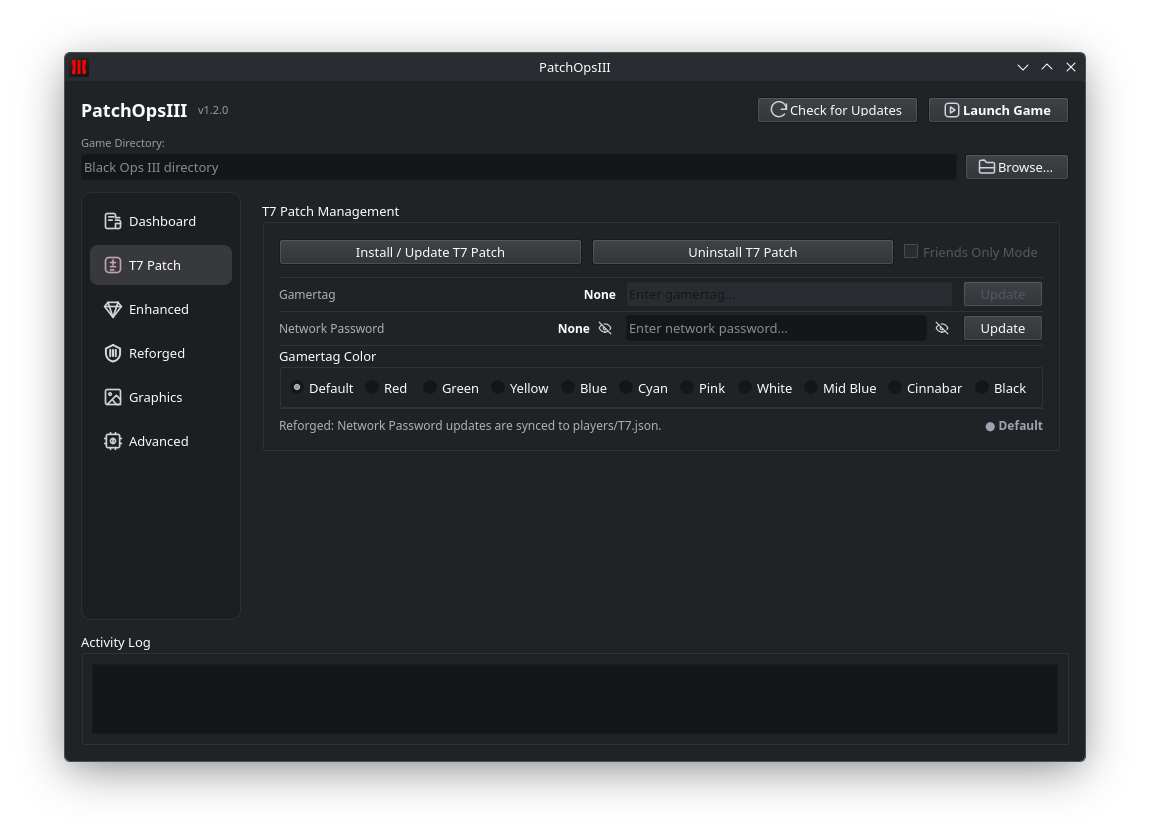
Task: Select the Blue gamertag color
Action: pyautogui.click(x=568, y=388)
